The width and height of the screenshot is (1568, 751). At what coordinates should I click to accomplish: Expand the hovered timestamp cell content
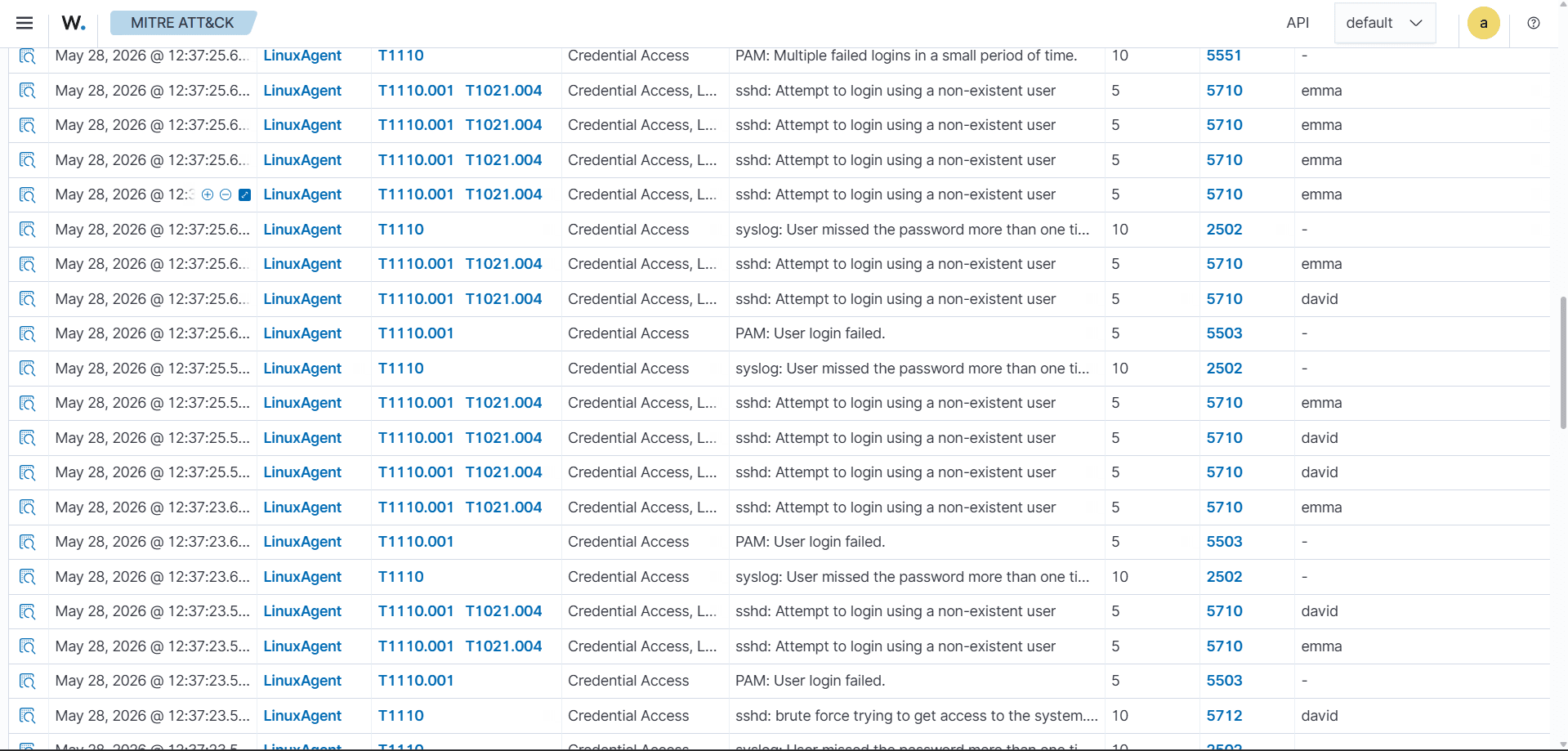[244, 194]
